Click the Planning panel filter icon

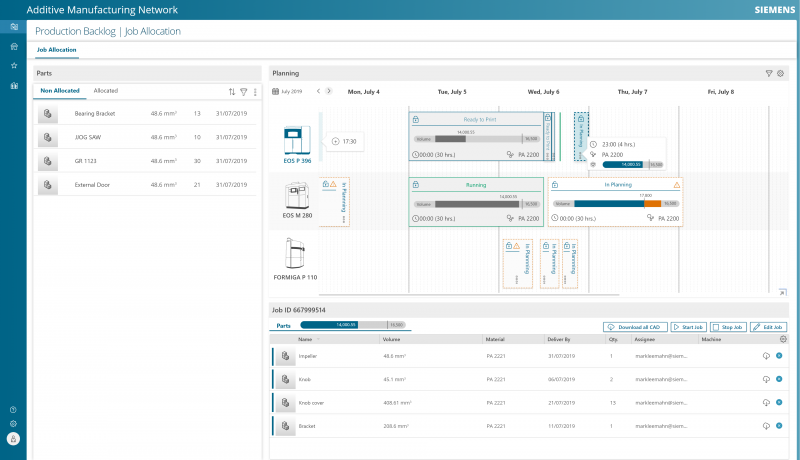point(768,73)
